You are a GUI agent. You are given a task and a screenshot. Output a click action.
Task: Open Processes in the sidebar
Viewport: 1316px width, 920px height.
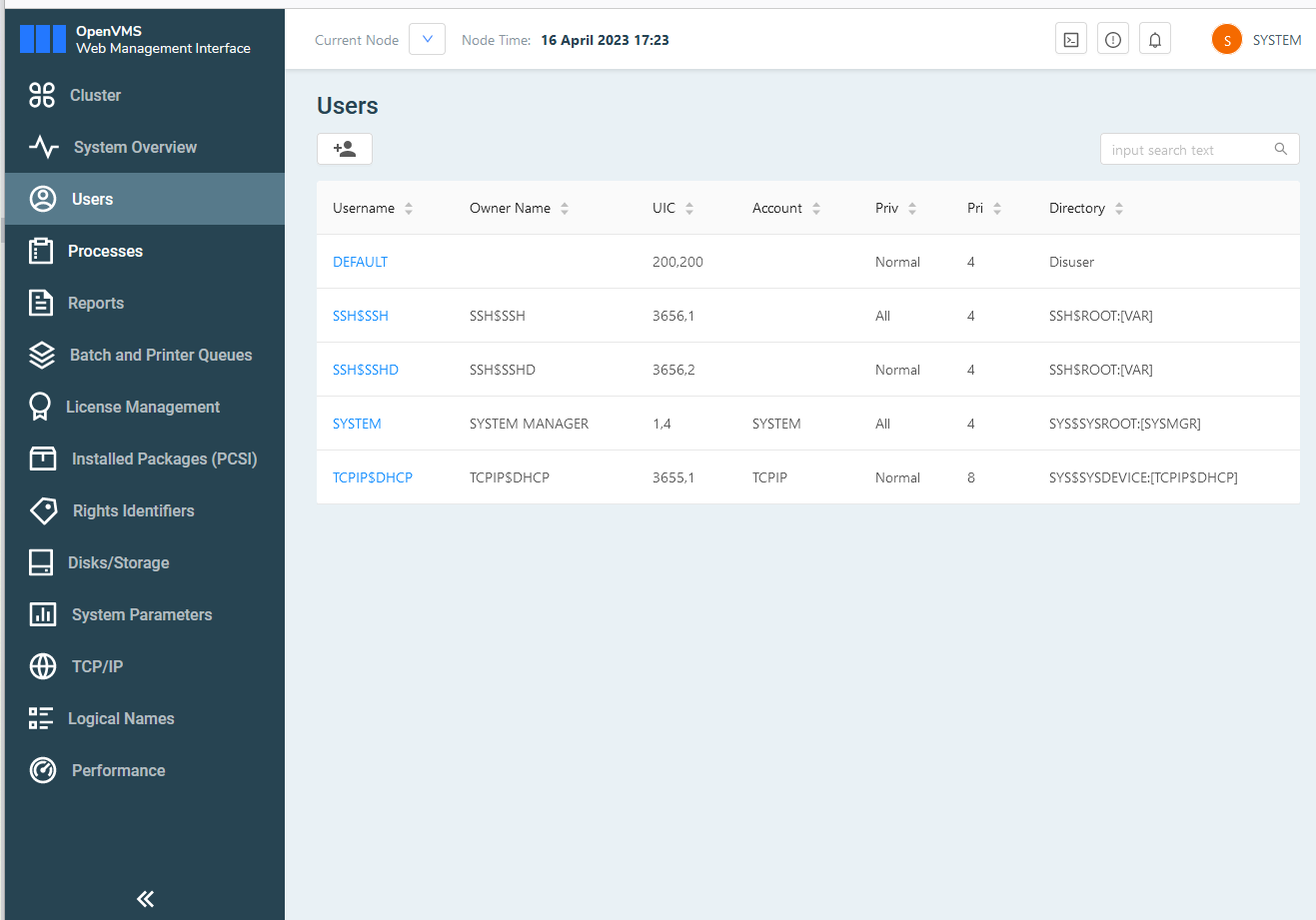point(105,251)
